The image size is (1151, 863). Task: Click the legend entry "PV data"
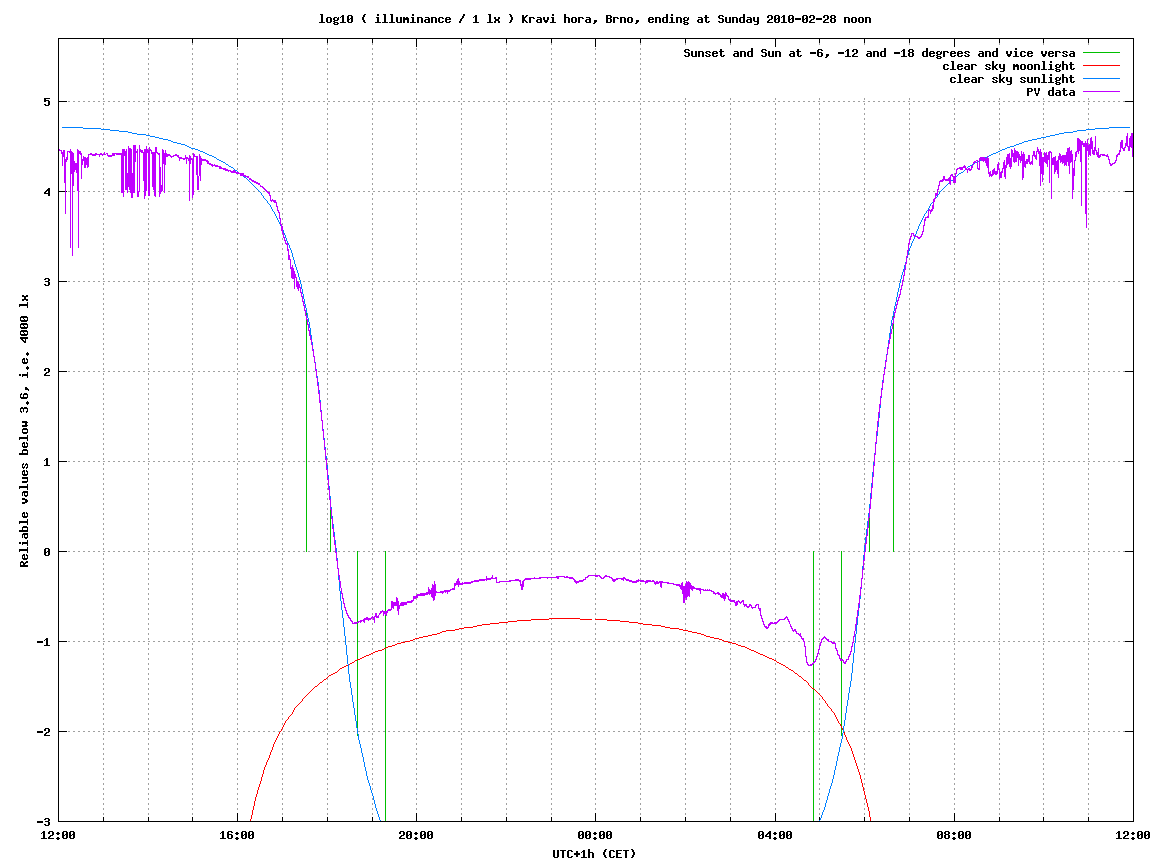[1050, 92]
